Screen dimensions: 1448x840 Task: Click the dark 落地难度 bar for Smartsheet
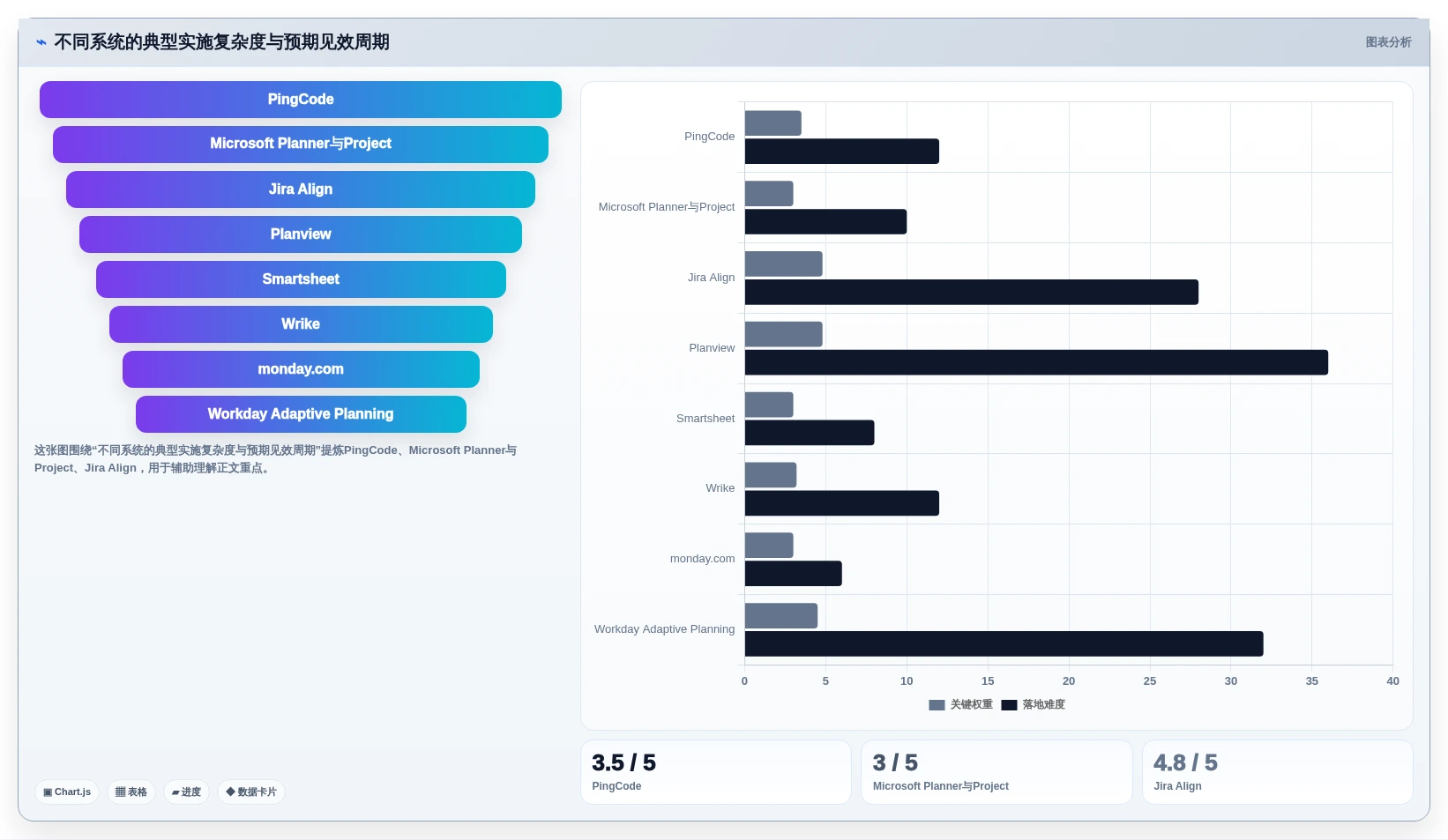810,433
